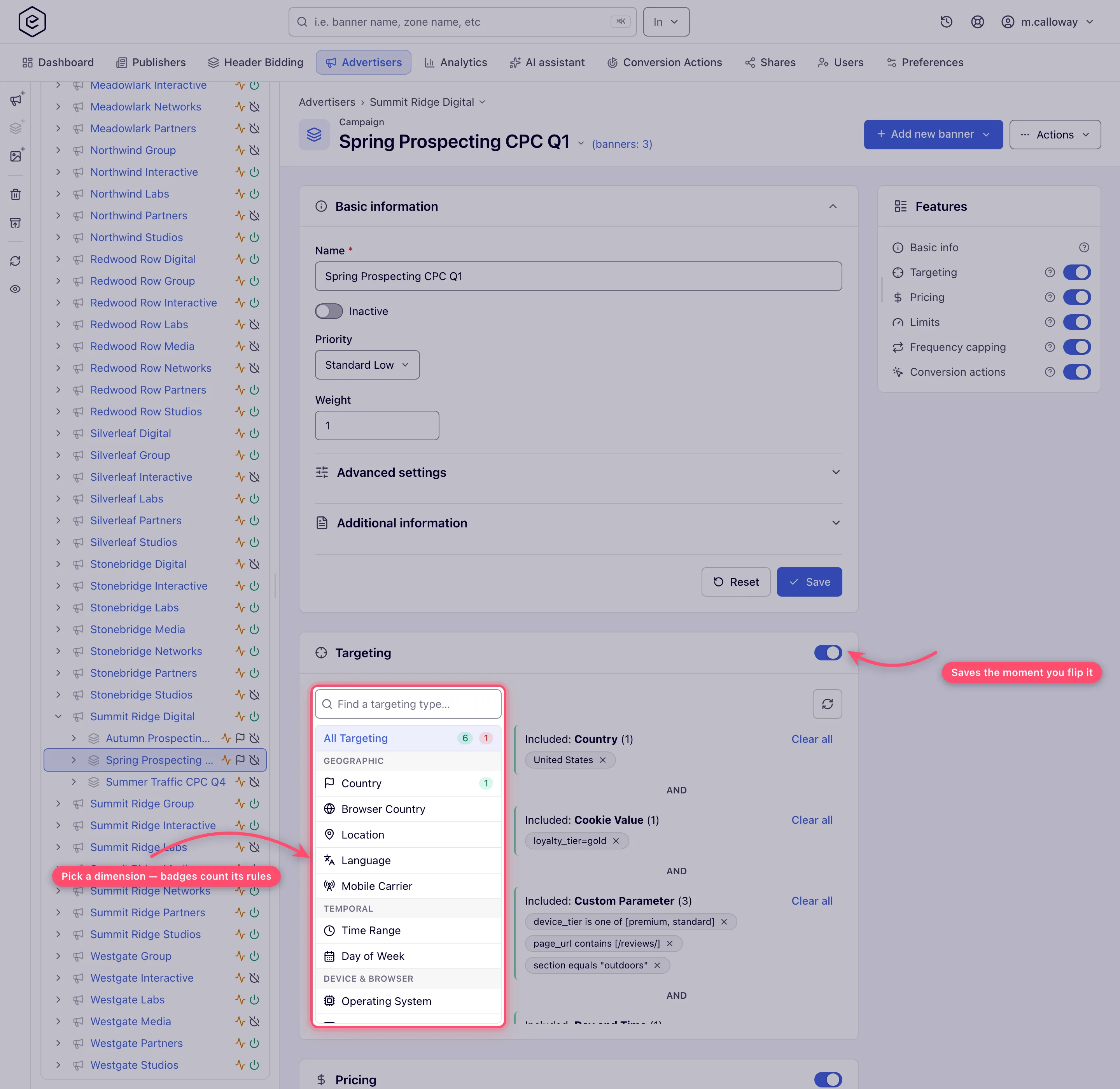Click the add banner image icon in left rail
The image size is (1120, 1089).
[x=17, y=156]
